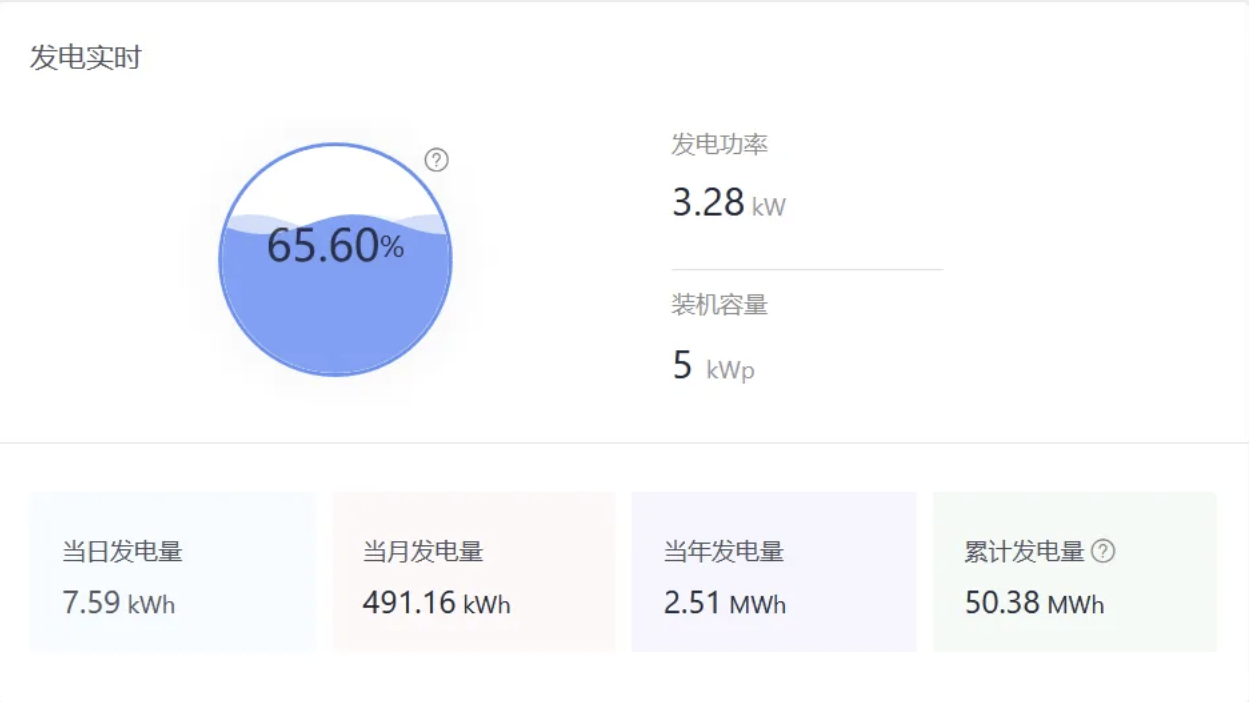Image resolution: width=1249 pixels, height=702 pixels.
Task: Select the 当年发电量 yearly generation card
Action: click(774, 572)
